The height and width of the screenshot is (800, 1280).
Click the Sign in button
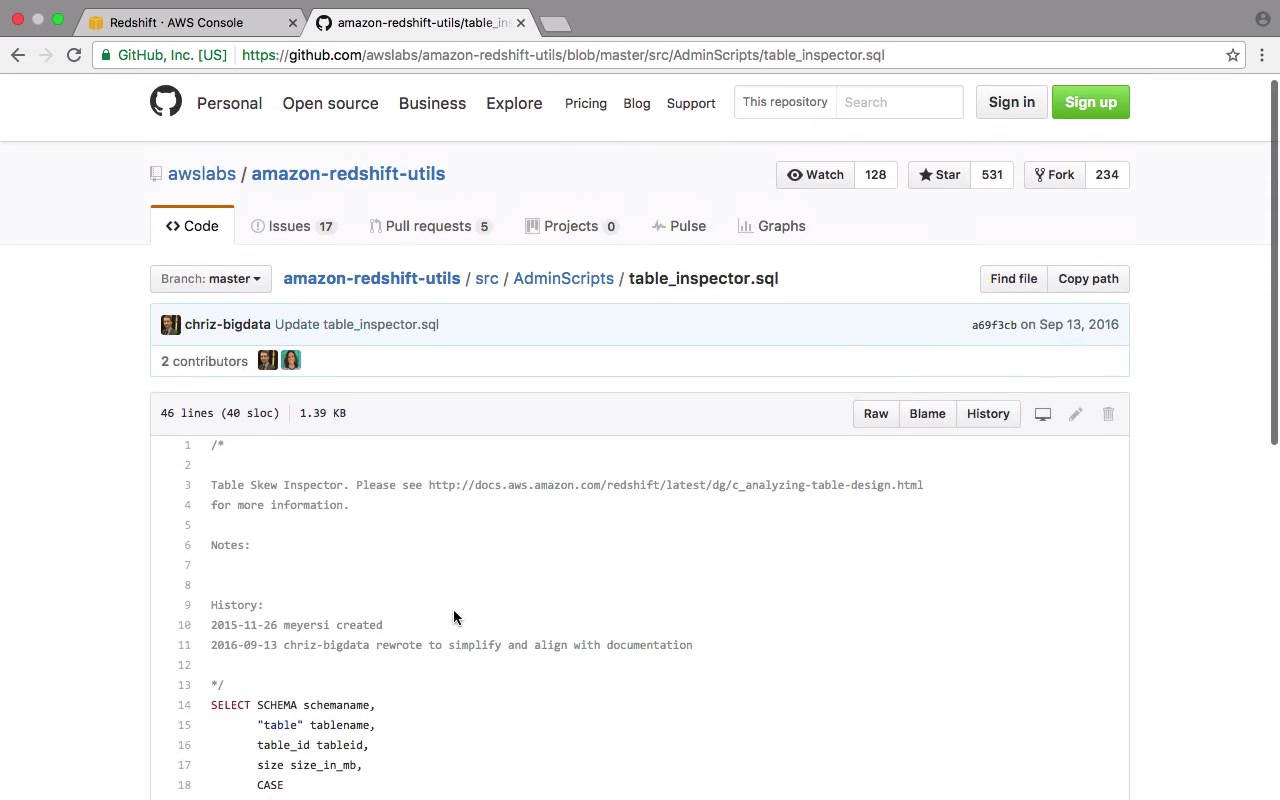point(1012,102)
